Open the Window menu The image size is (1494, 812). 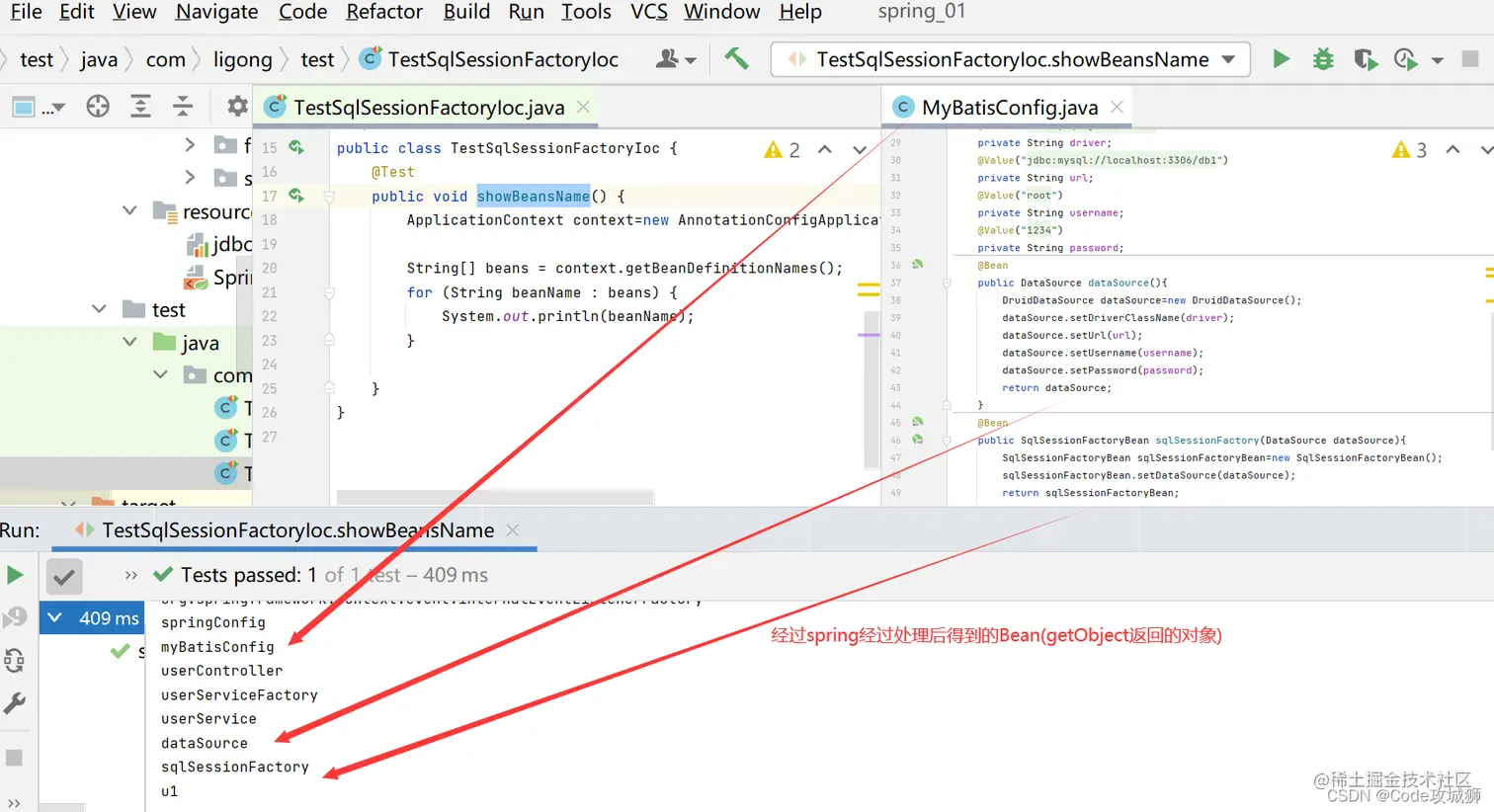pyautogui.click(x=721, y=12)
